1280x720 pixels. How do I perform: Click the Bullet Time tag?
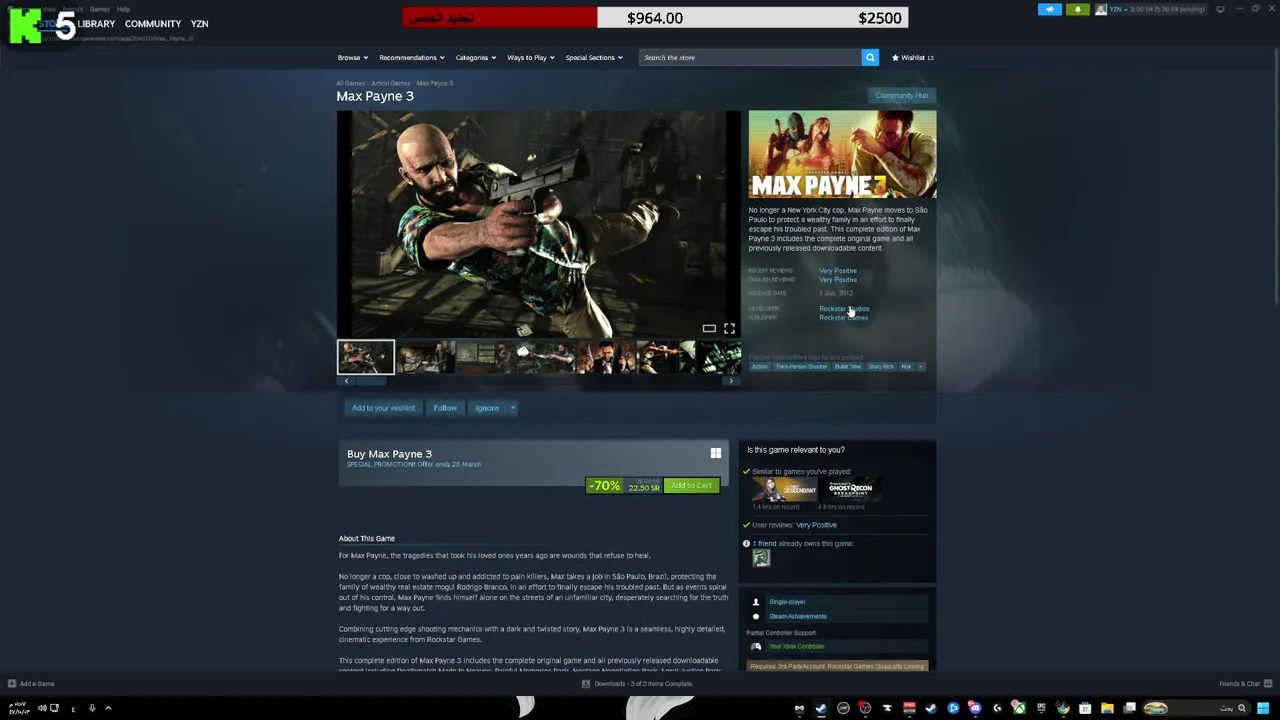pyautogui.click(x=847, y=366)
